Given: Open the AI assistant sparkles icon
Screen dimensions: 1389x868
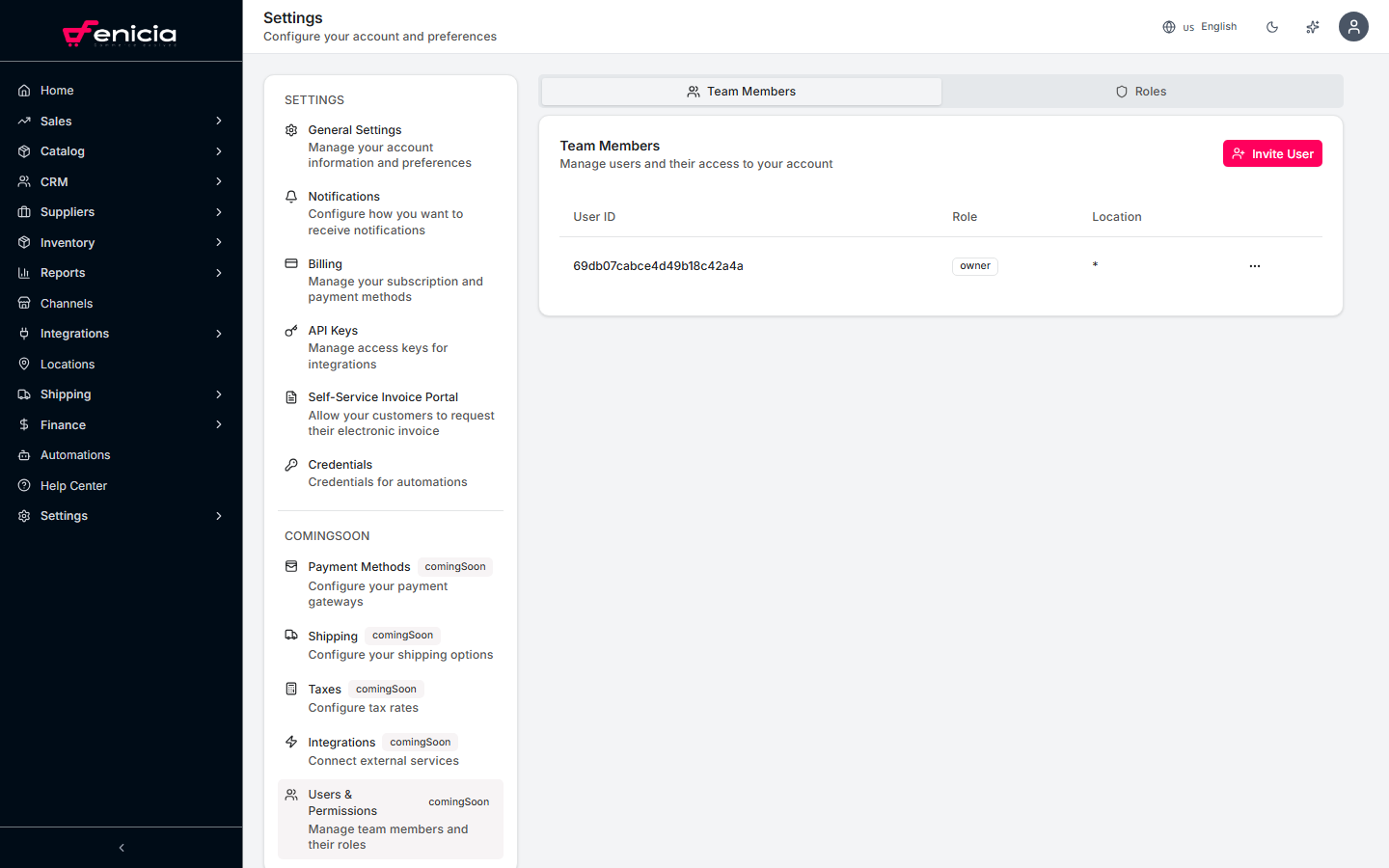Looking at the screenshot, I should tap(1312, 26).
